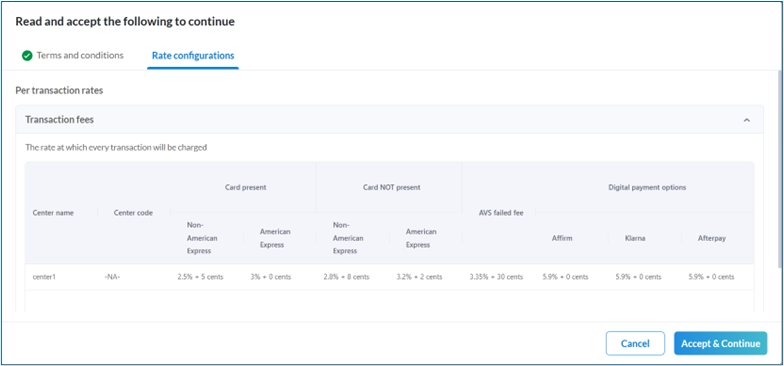Screen dimensions: 784x366
Task: Click the Afterpay 5.9% + 0 cents cell
Action: (711, 276)
